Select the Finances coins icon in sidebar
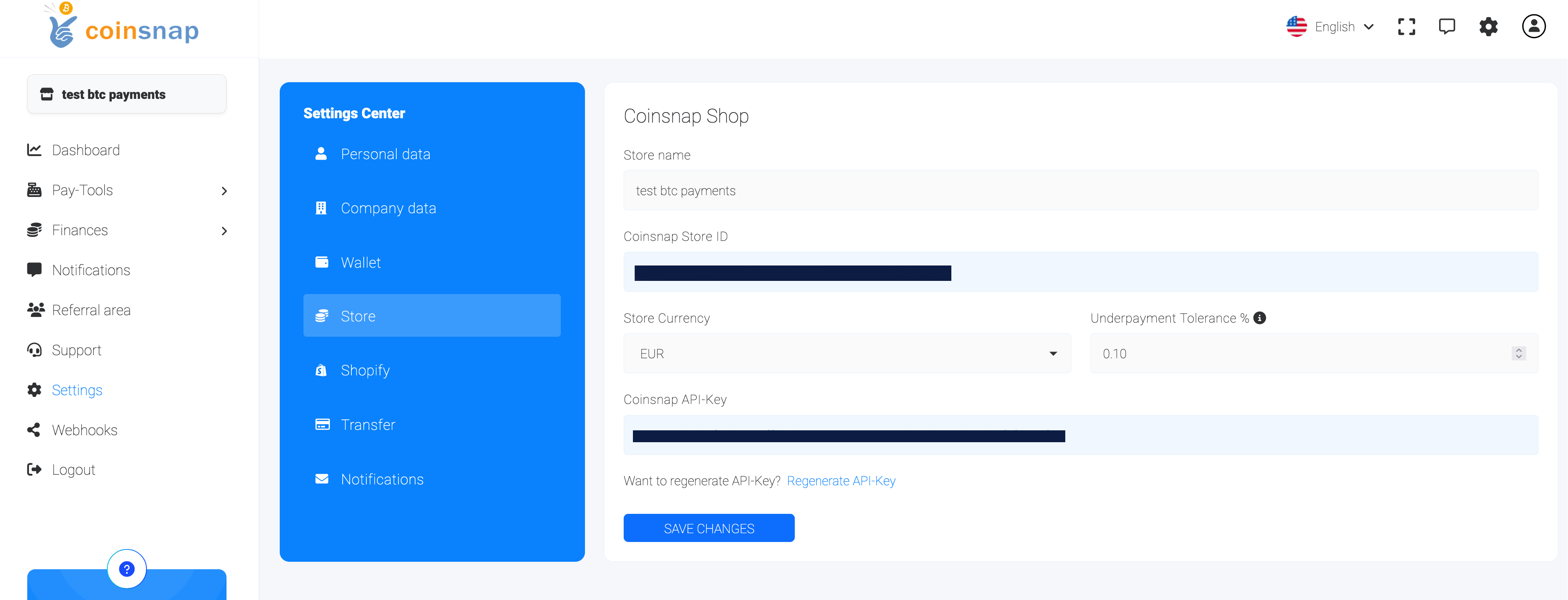This screenshot has height=600, width=1568. pyautogui.click(x=35, y=230)
